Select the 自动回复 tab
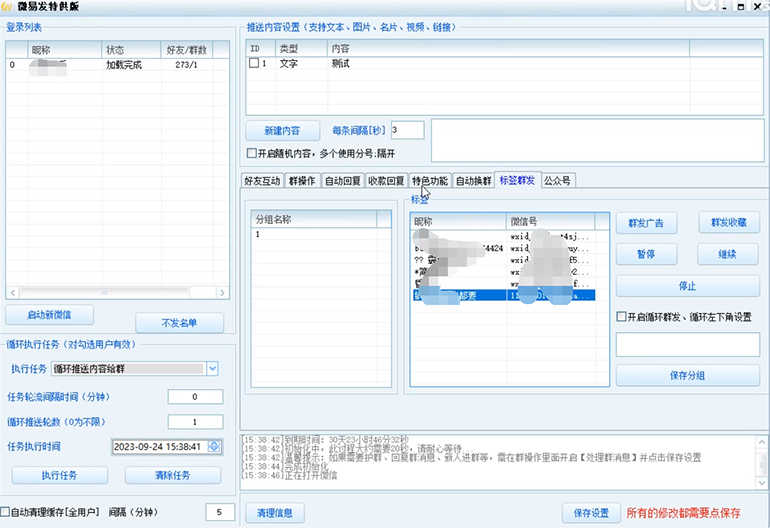Screen dimensions: 770x528 [342, 181]
